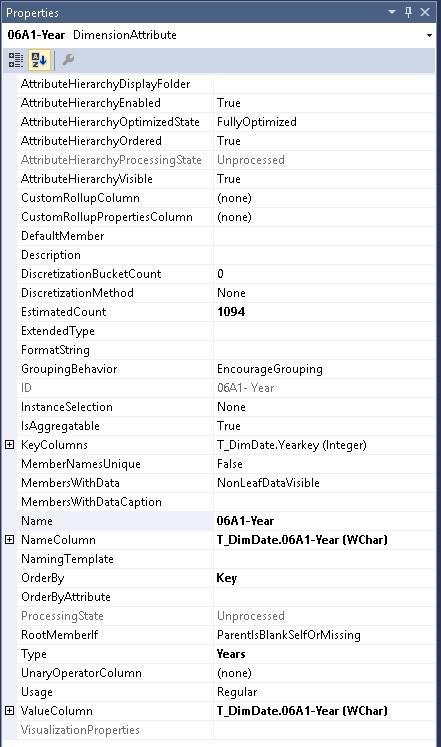
Task: Select the DiscretizationMethod property
Action: pyautogui.click(x=77, y=293)
